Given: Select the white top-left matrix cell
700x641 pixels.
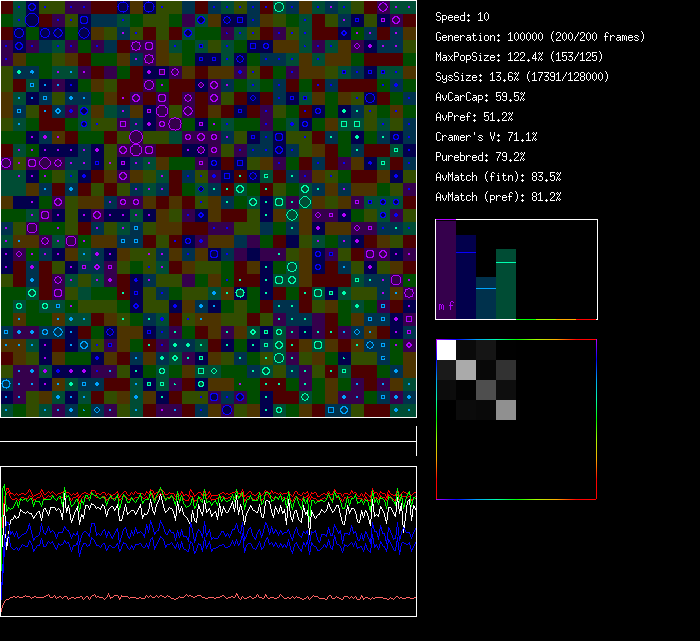Looking at the screenshot, I should tap(446, 349).
